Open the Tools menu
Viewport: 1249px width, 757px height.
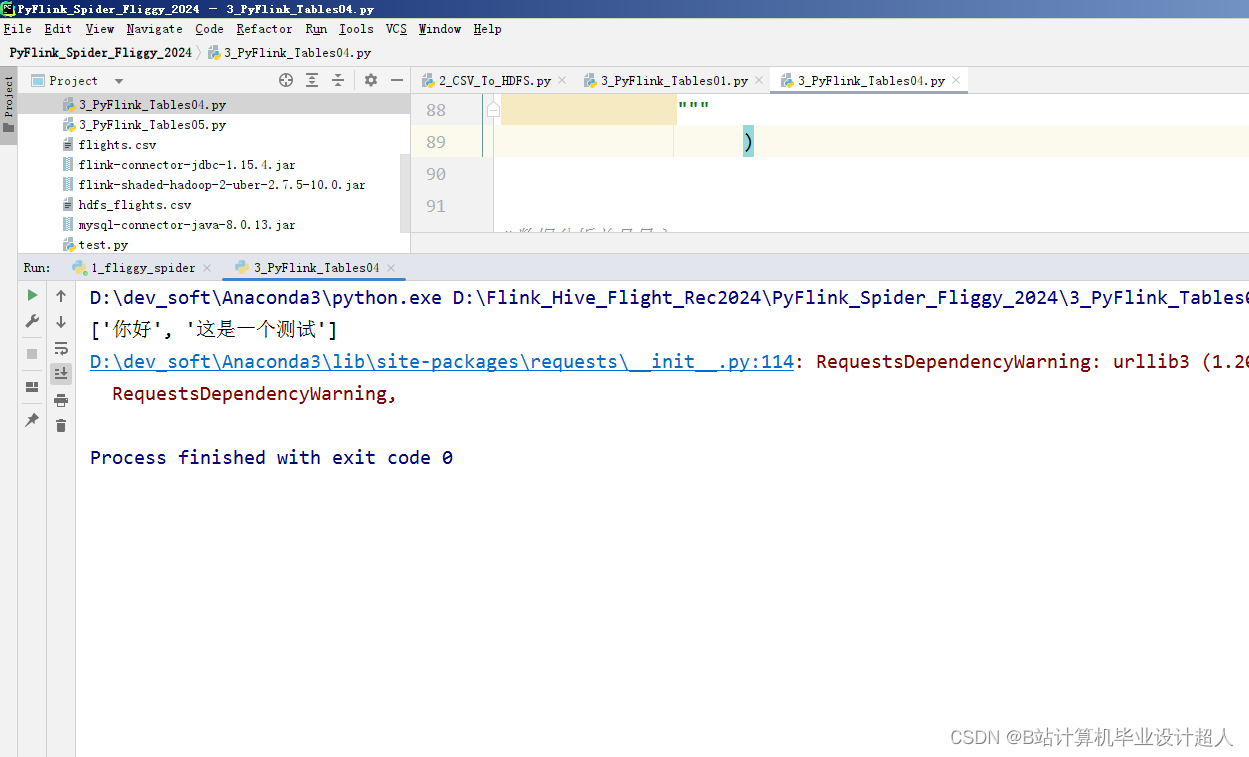356,29
